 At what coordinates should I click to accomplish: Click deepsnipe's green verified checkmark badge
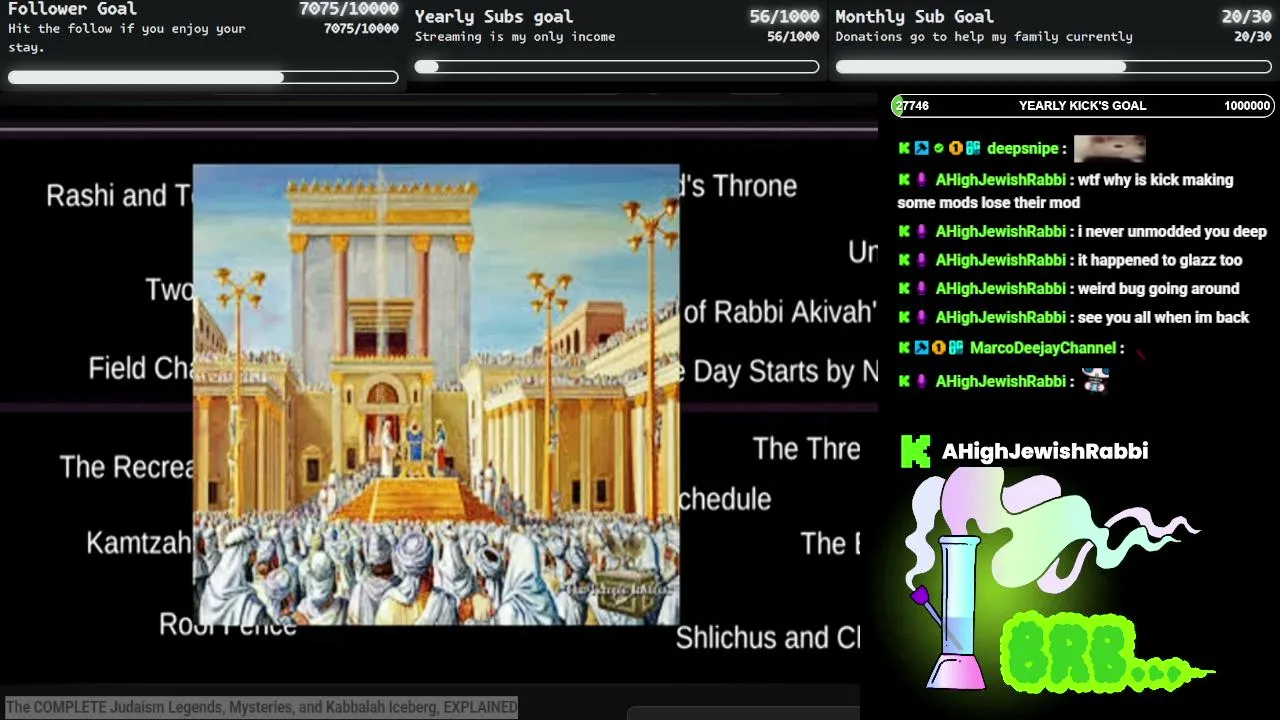click(x=939, y=148)
